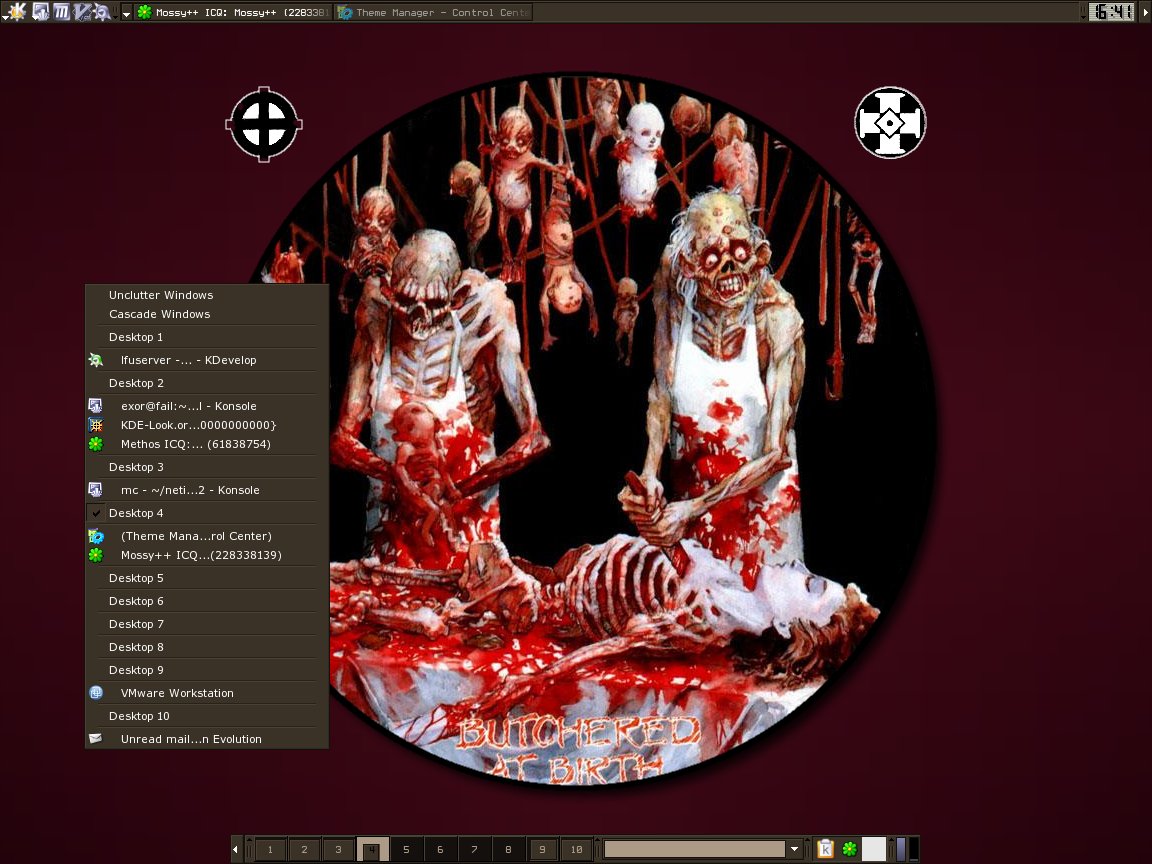Viewport: 1152px width, 864px height.
Task: Toggle checked Desktop 4 menu entry
Action: [206, 513]
